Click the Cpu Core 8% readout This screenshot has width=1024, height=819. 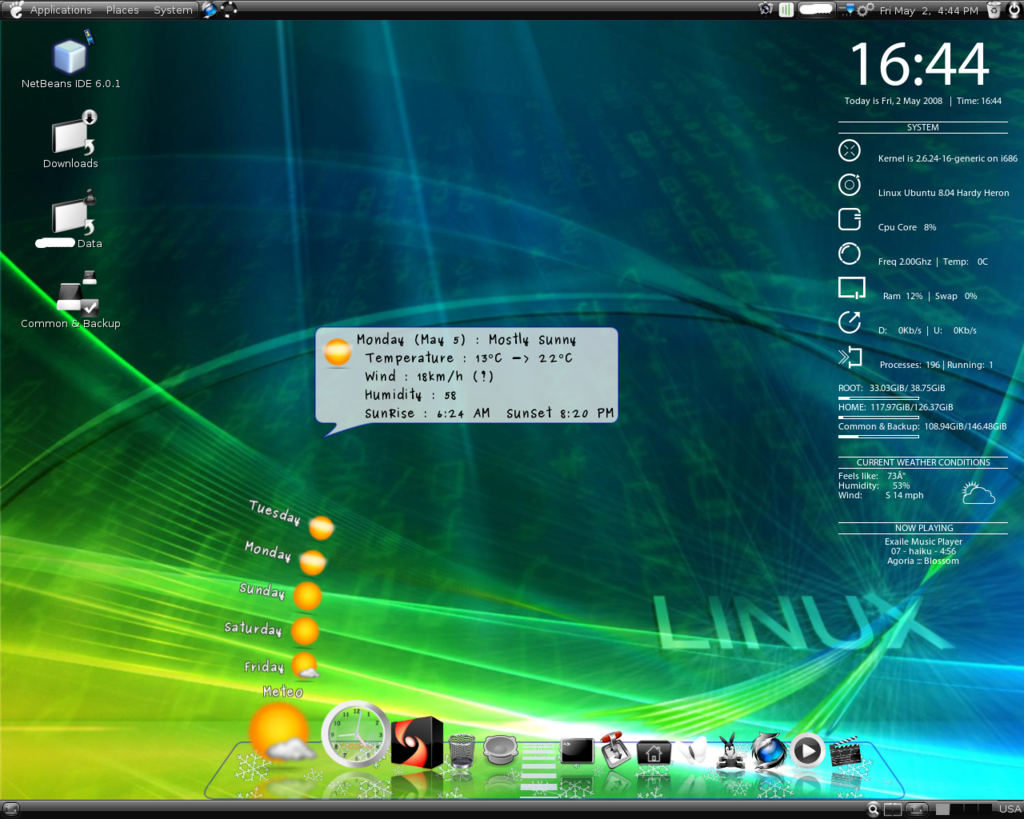(907, 227)
